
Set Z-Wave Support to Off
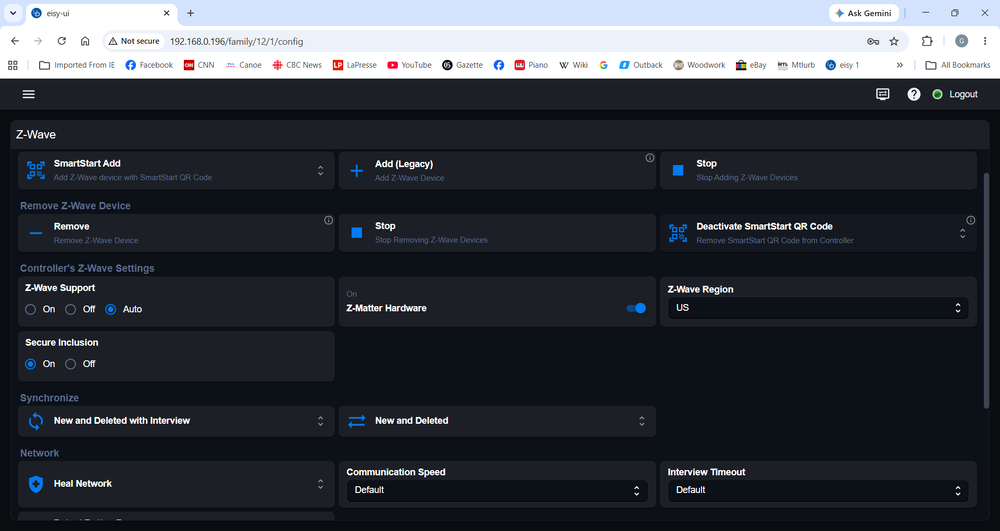point(71,309)
